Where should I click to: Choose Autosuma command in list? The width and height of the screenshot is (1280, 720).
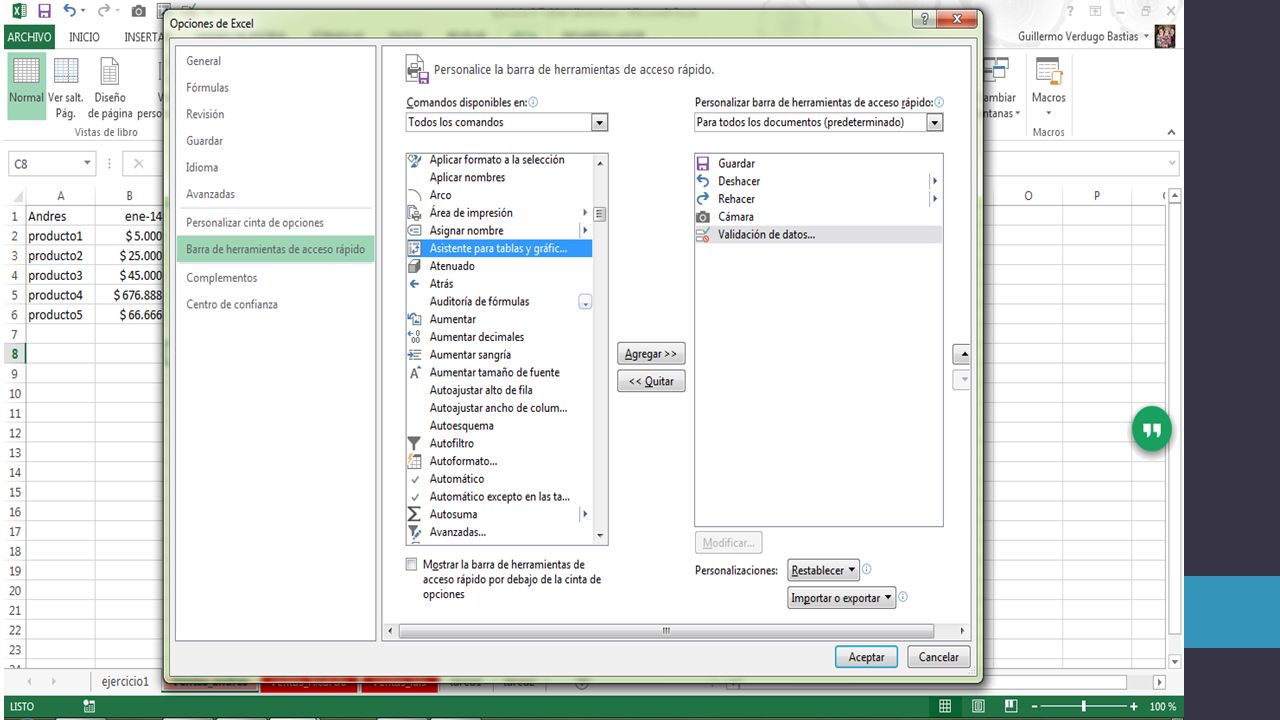pos(499,514)
